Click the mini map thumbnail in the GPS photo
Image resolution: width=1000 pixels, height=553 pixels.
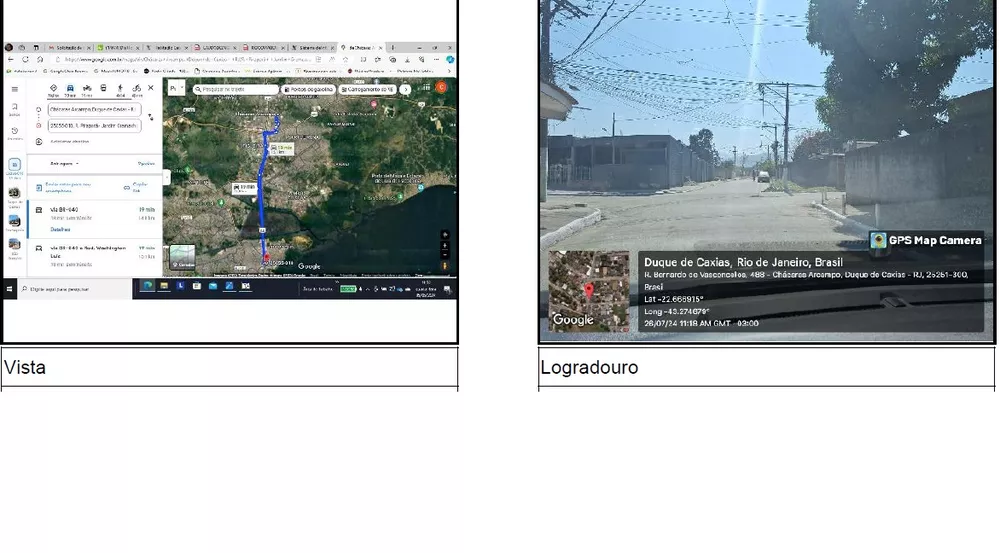pyautogui.click(x=589, y=291)
